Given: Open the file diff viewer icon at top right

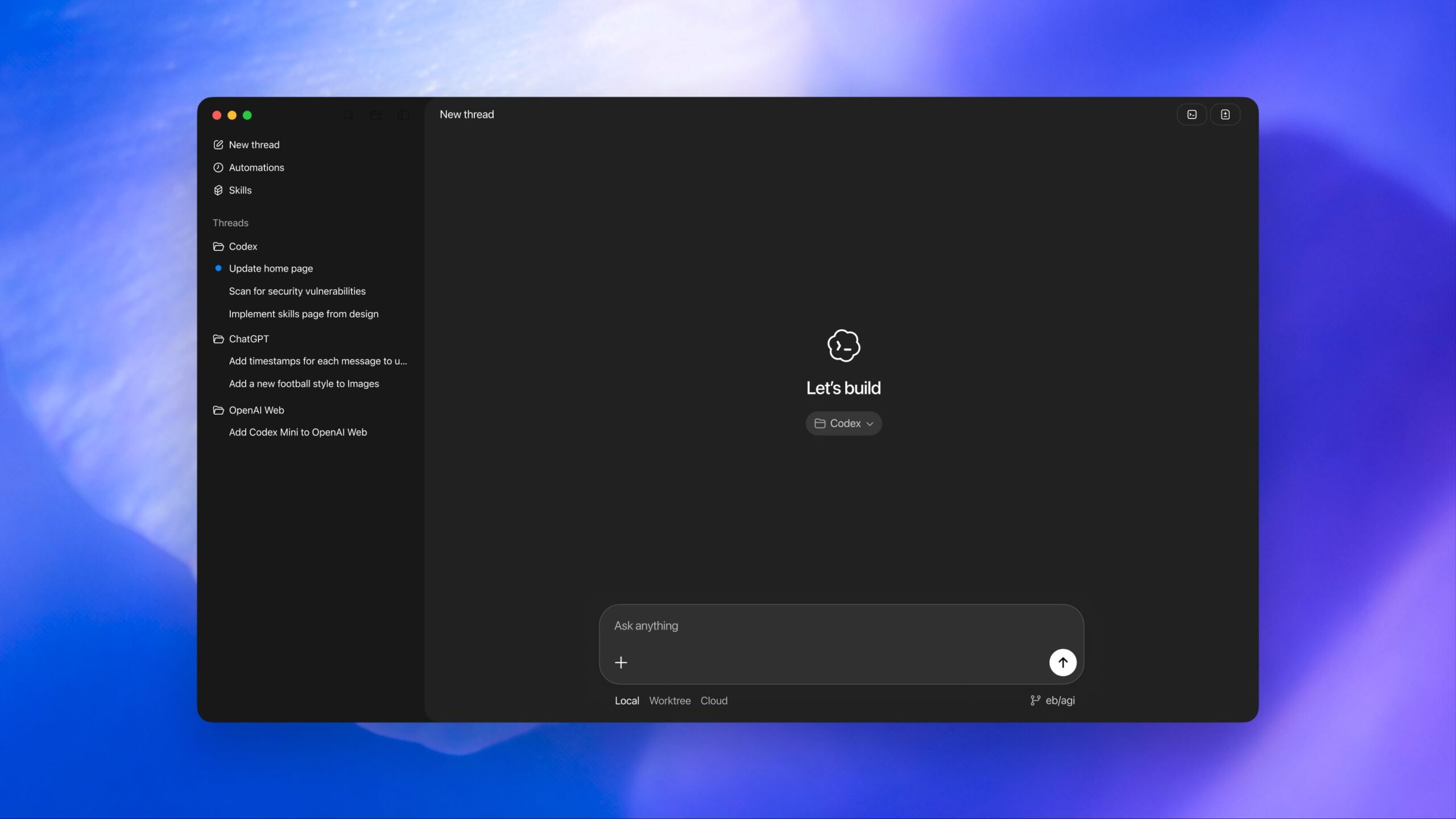Looking at the screenshot, I should [x=1225, y=114].
